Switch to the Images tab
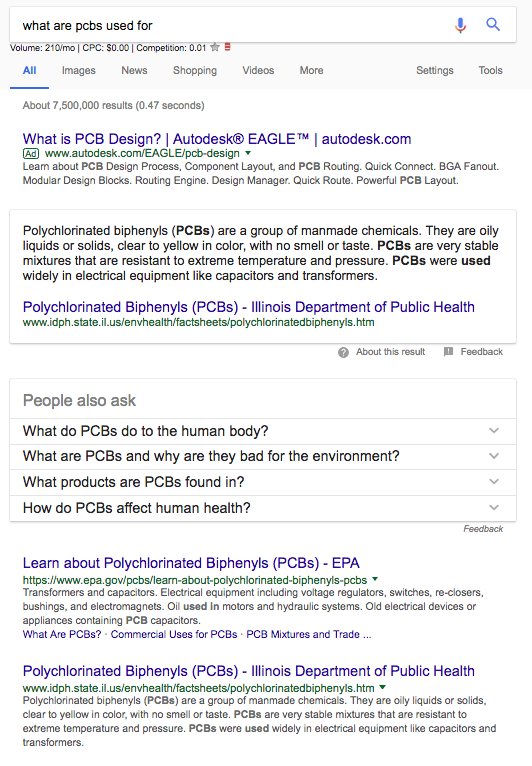532x766 pixels. (79, 70)
